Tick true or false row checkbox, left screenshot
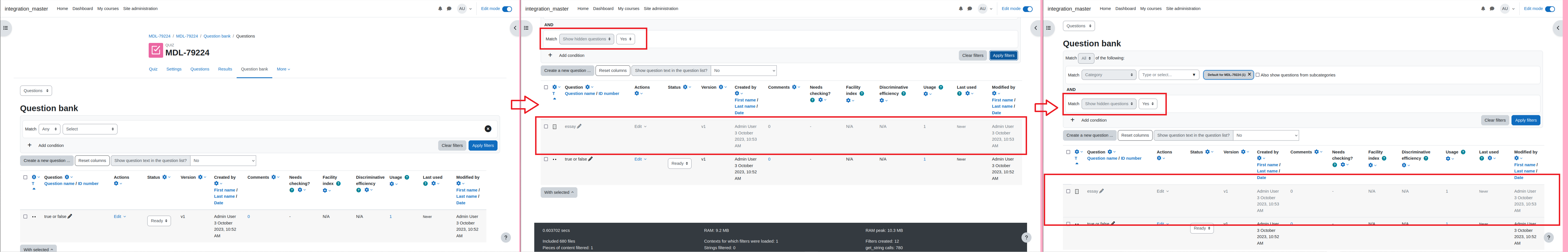 pos(25,217)
